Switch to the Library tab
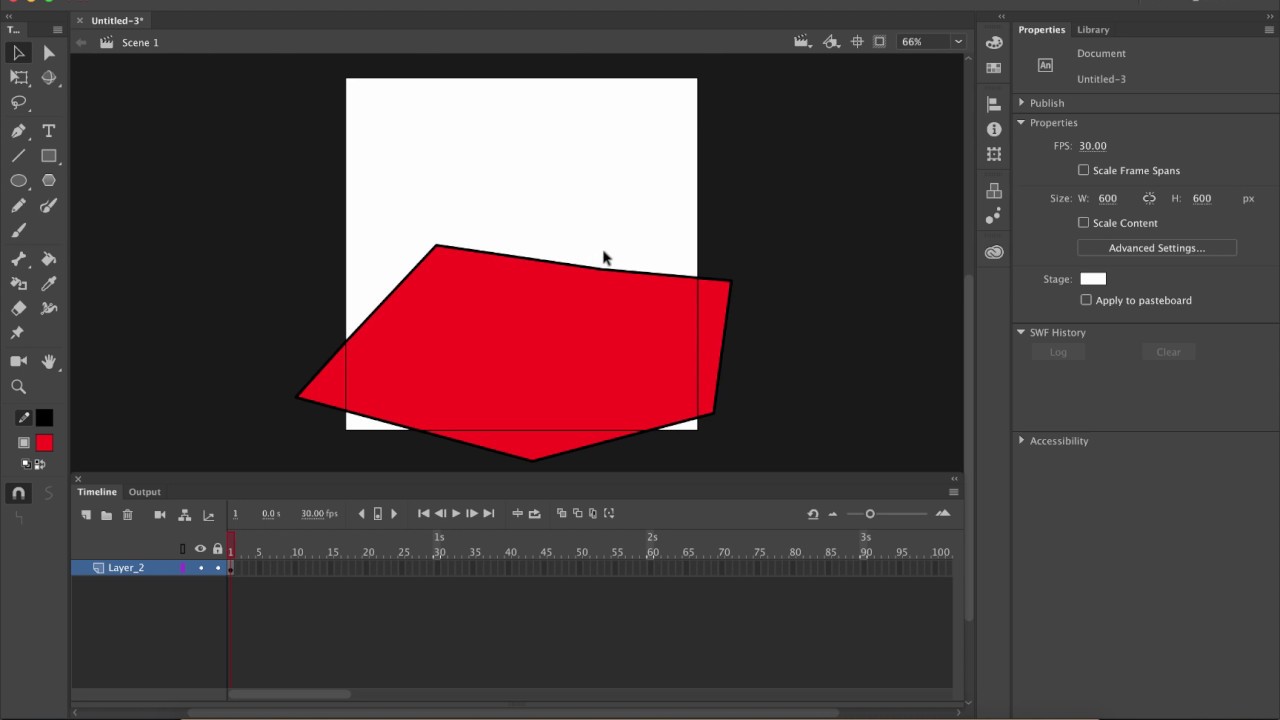 [x=1093, y=30]
